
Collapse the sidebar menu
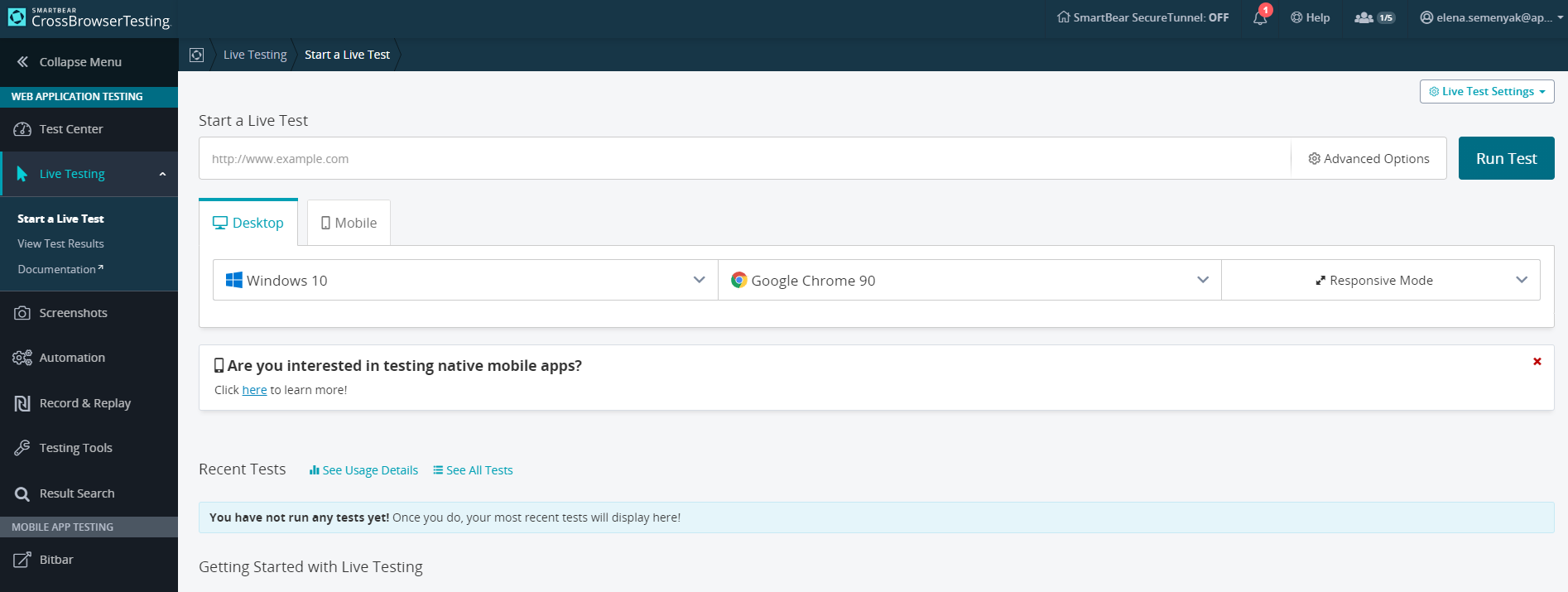pos(70,62)
